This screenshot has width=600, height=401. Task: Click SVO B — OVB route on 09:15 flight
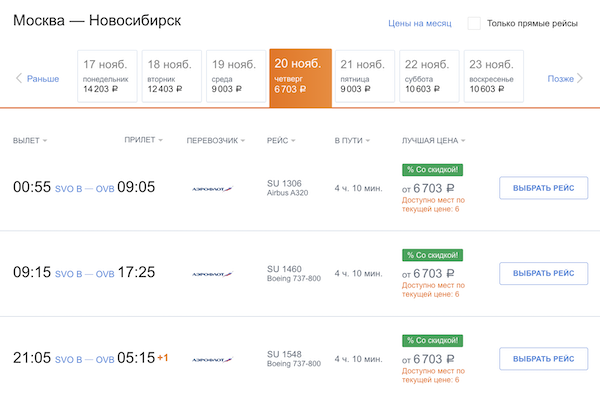pos(84,273)
